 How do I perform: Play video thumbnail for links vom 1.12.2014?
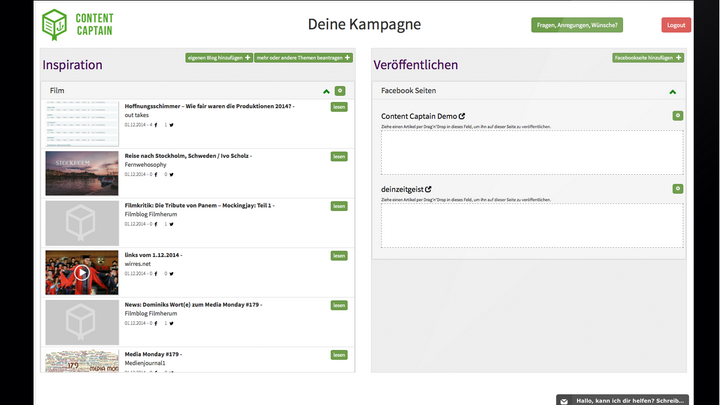(82, 273)
